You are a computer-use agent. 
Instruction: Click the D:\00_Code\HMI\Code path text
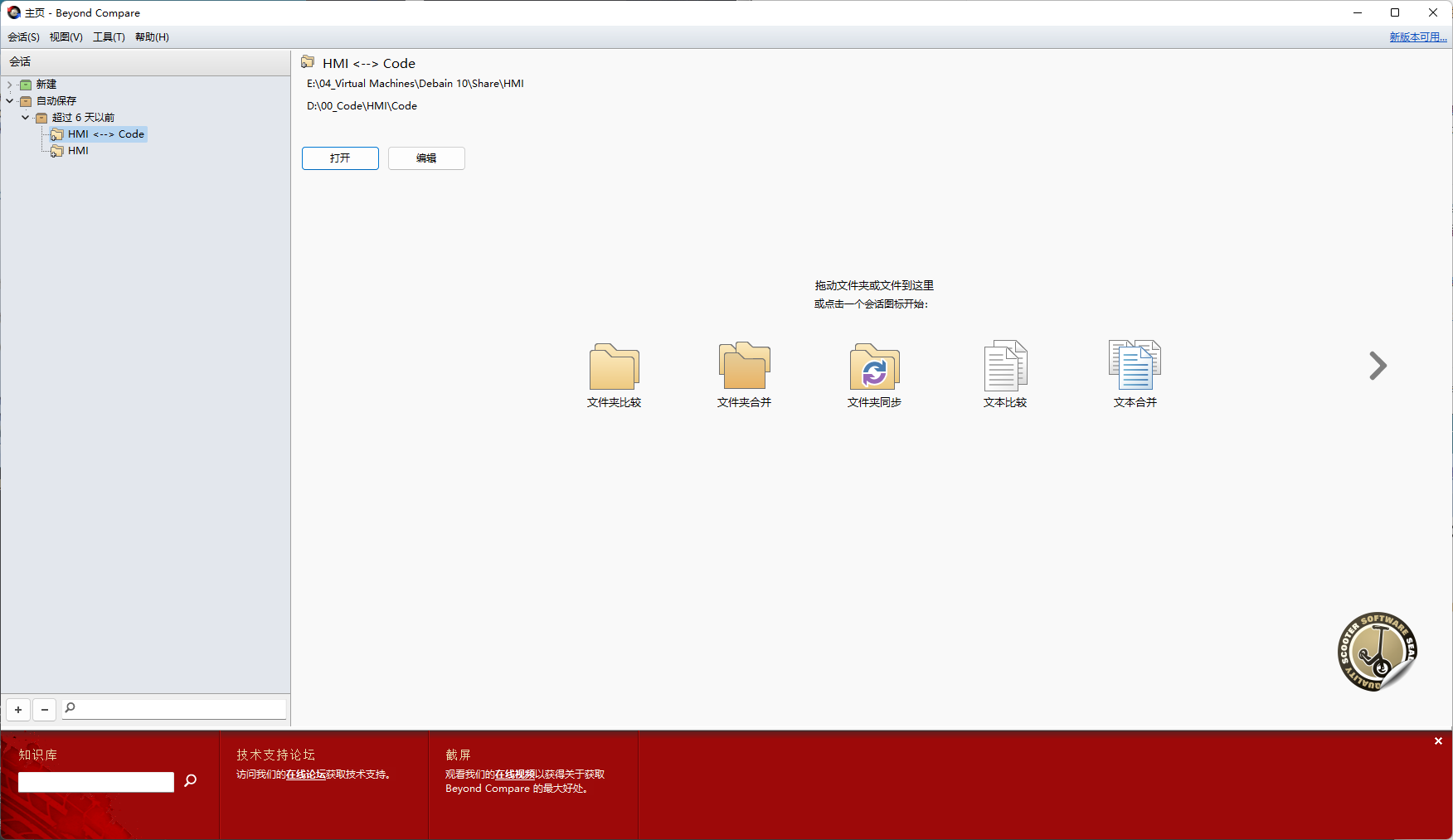tap(362, 106)
